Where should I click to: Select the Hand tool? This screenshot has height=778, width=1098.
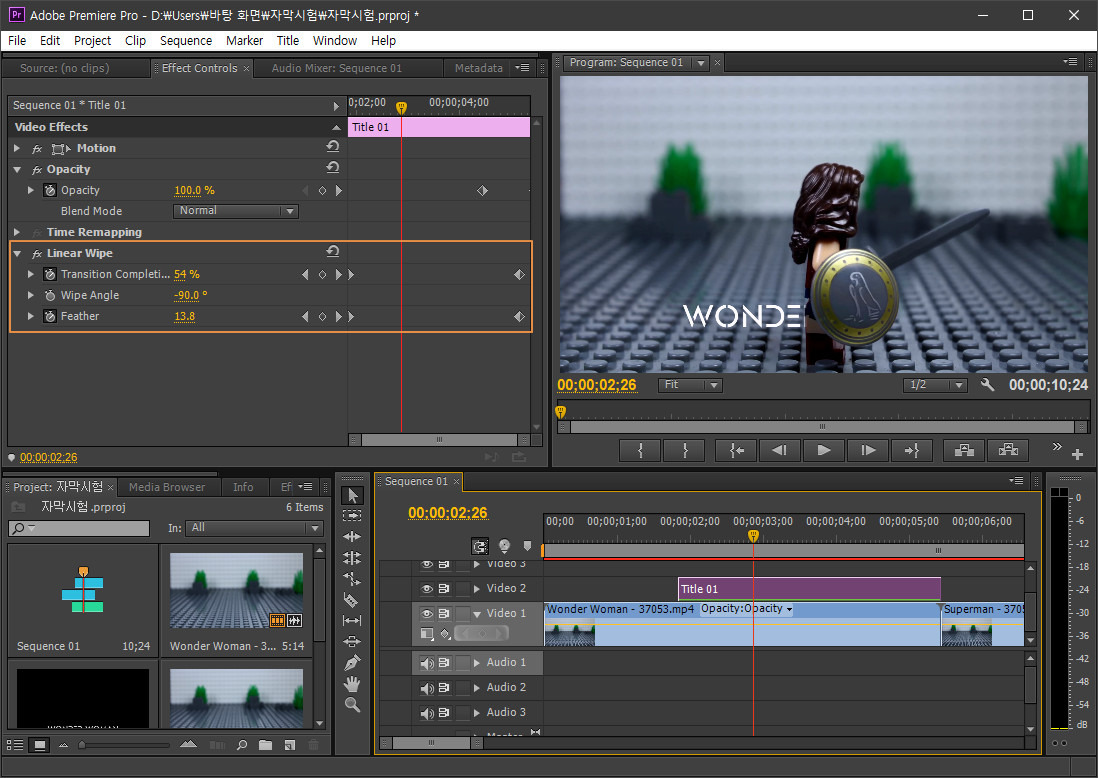[x=352, y=683]
